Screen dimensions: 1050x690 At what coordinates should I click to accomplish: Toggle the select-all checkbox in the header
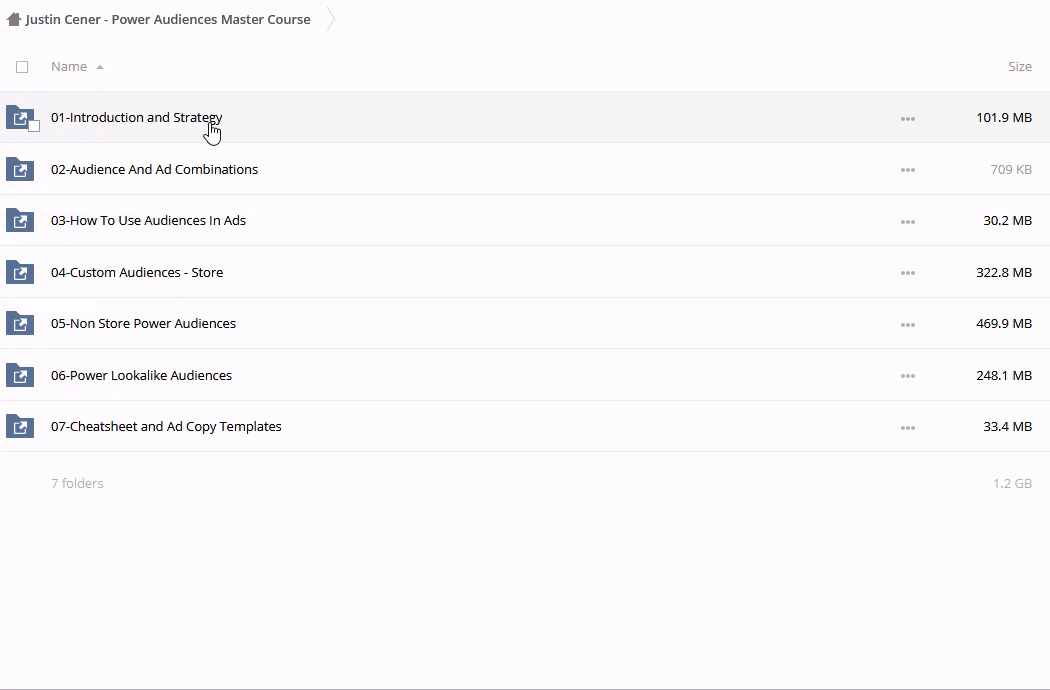[22, 67]
